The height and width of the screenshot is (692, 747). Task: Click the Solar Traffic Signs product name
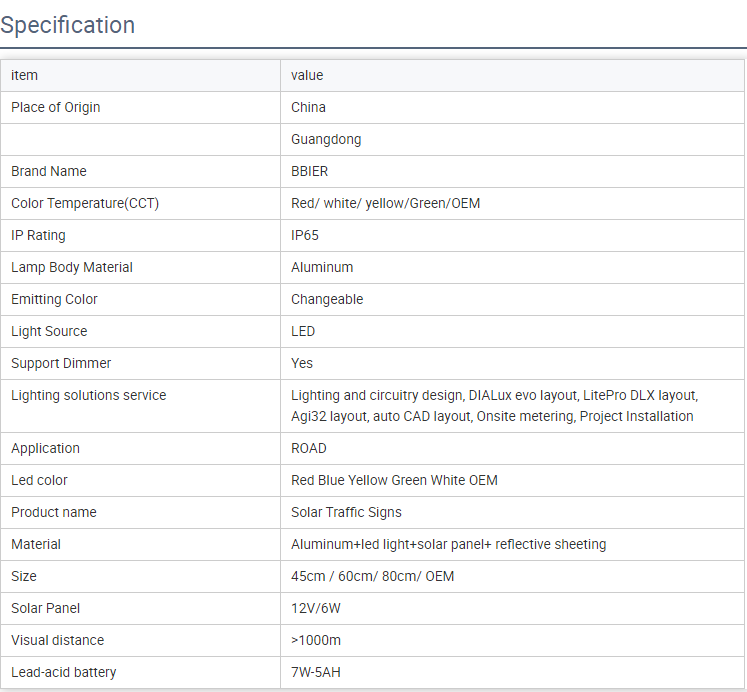(346, 512)
